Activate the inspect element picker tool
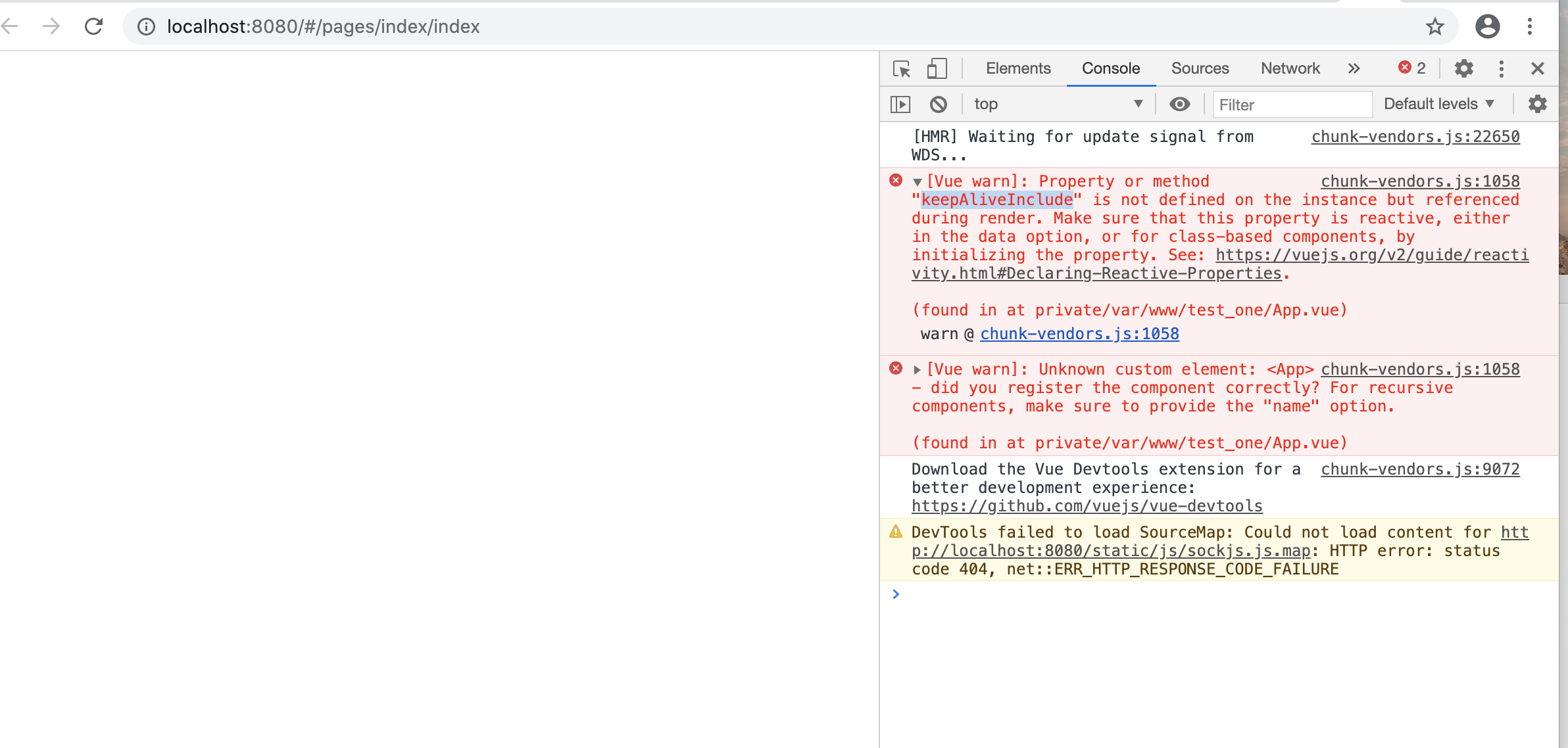The width and height of the screenshot is (1568, 748). point(902,68)
